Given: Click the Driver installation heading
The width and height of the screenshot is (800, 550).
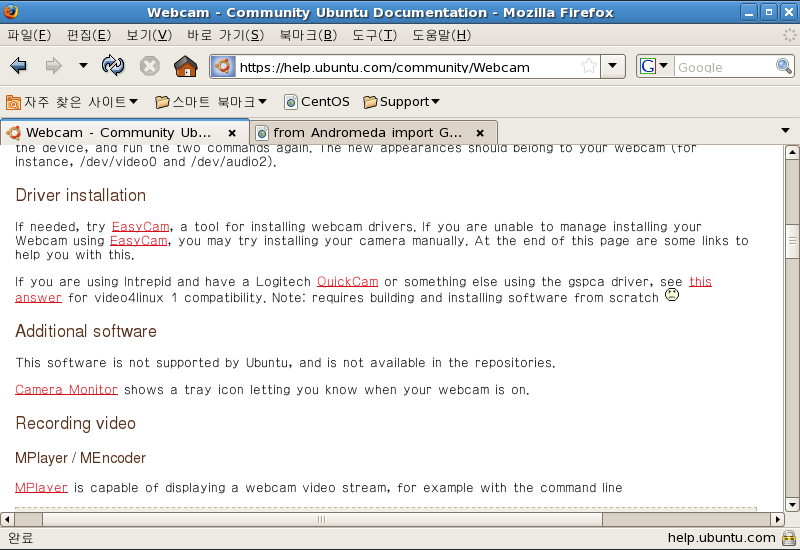Looking at the screenshot, I should click(x=81, y=195).
